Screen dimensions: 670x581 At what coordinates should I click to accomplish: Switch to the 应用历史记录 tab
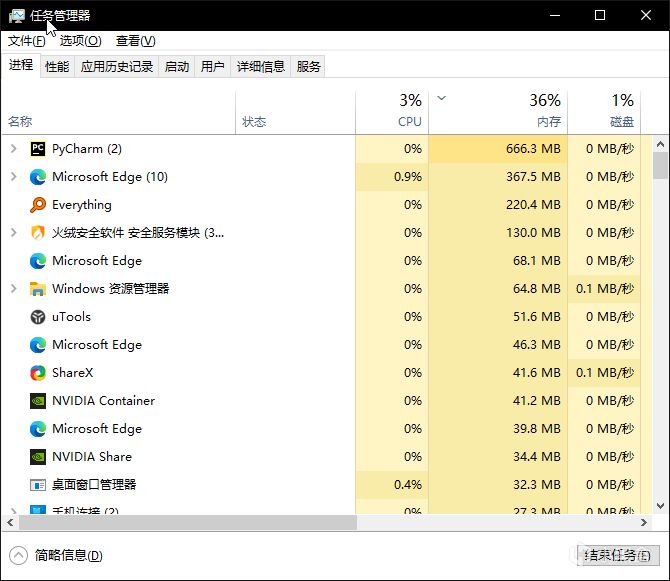pyautogui.click(x=117, y=67)
